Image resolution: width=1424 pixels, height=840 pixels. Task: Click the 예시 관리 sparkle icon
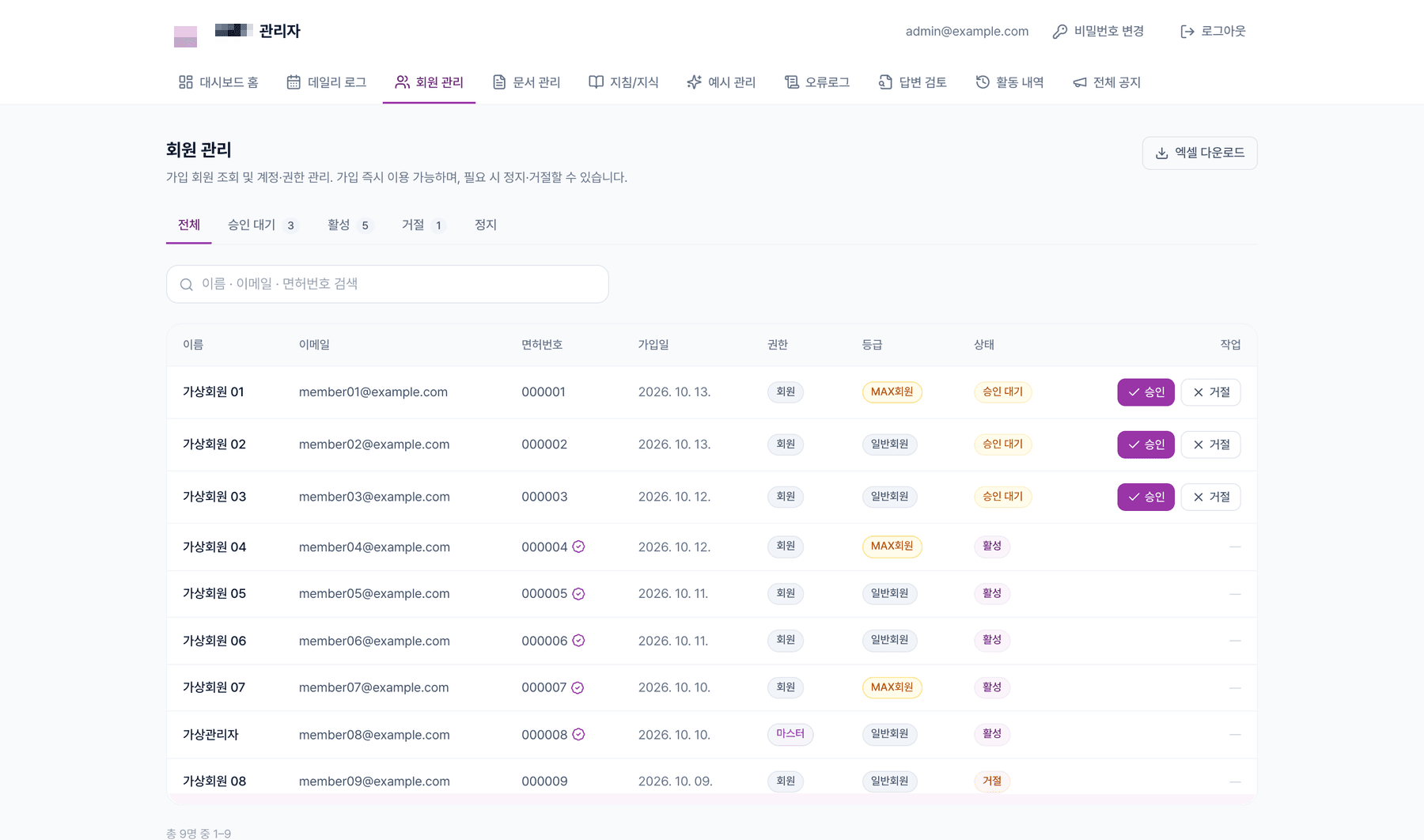pyautogui.click(x=694, y=82)
